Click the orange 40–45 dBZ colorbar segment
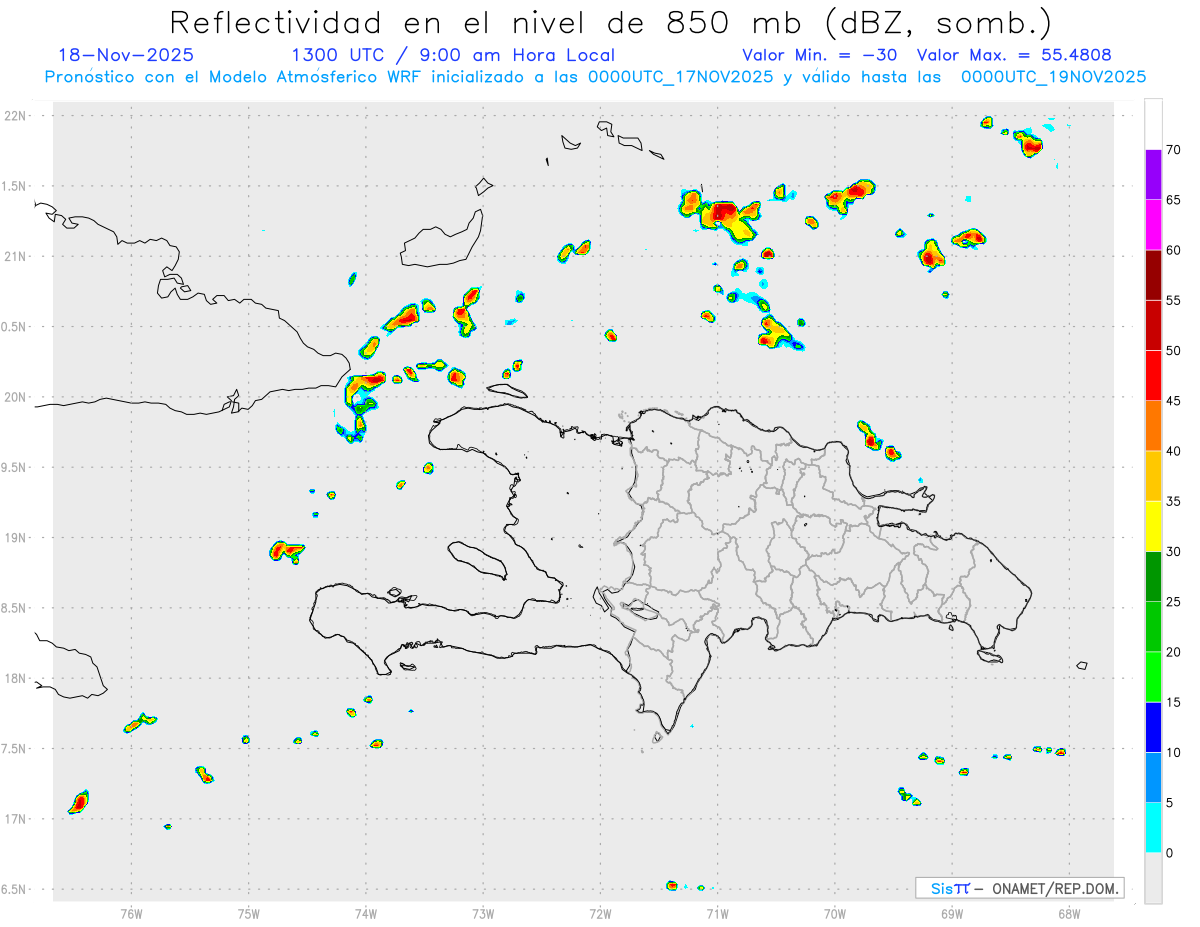 [1153, 426]
